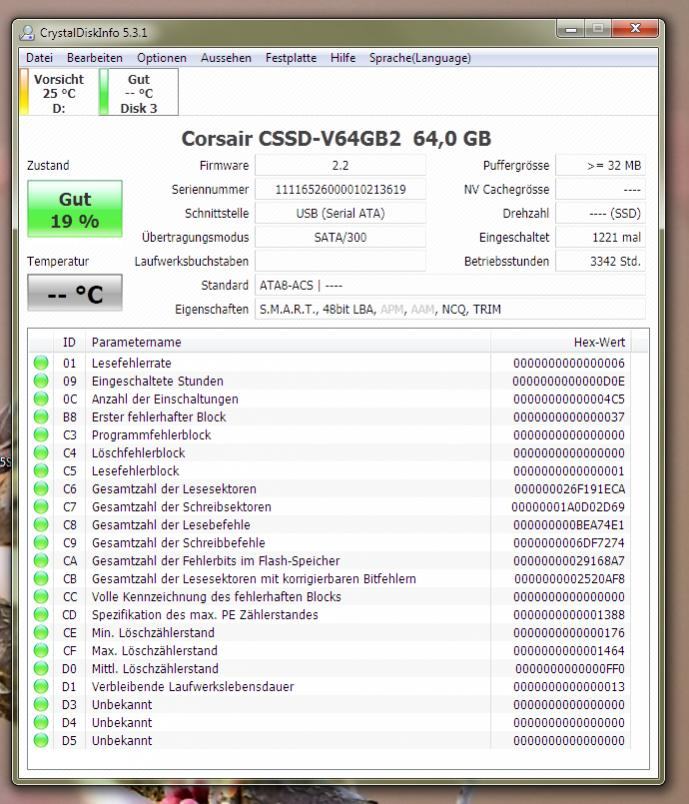Click the green status icon for Anzahl der Einschaltungen
Screen dimensions: 689x804
(x=41, y=399)
